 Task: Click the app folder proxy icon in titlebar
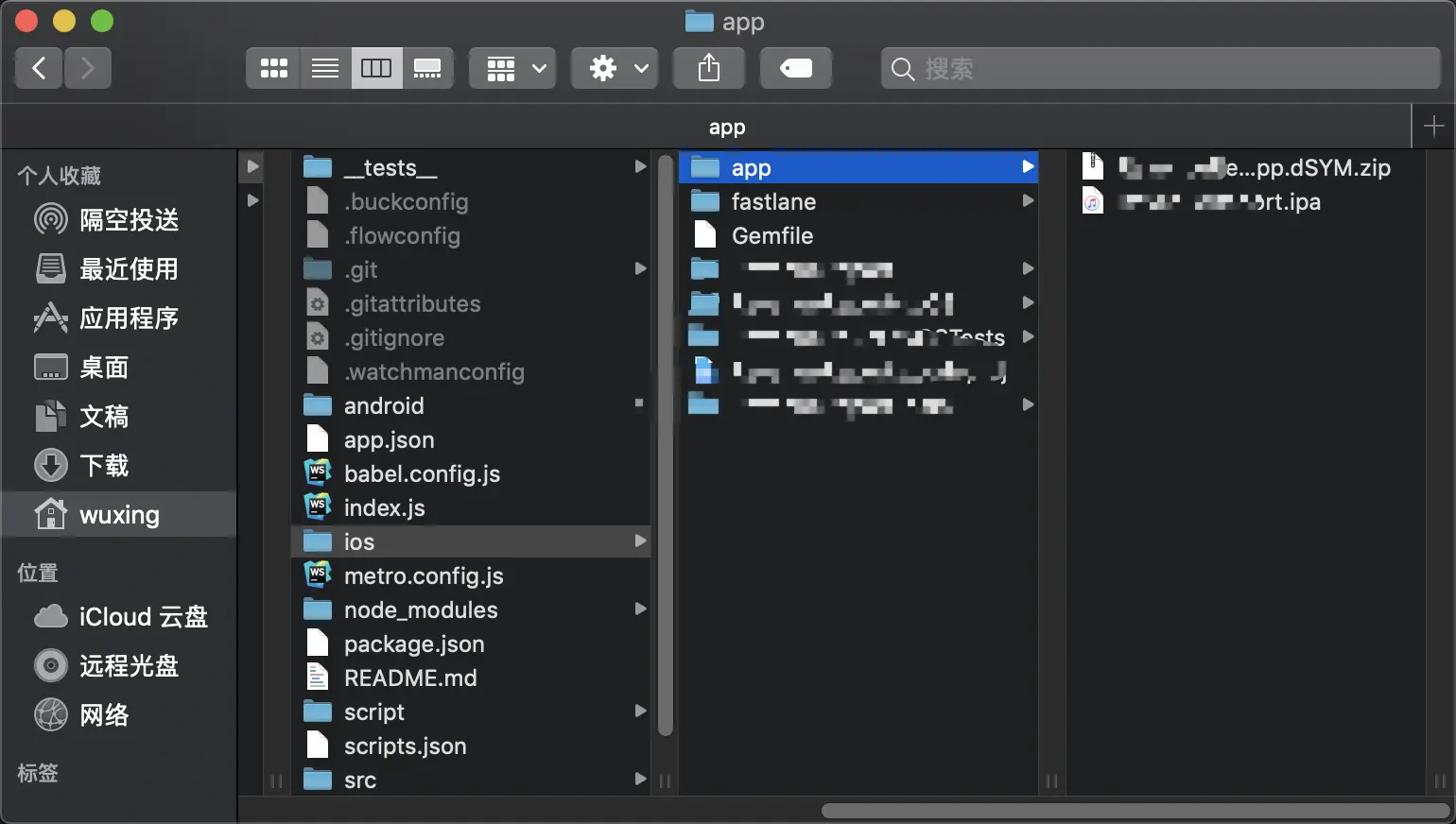click(x=699, y=21)
